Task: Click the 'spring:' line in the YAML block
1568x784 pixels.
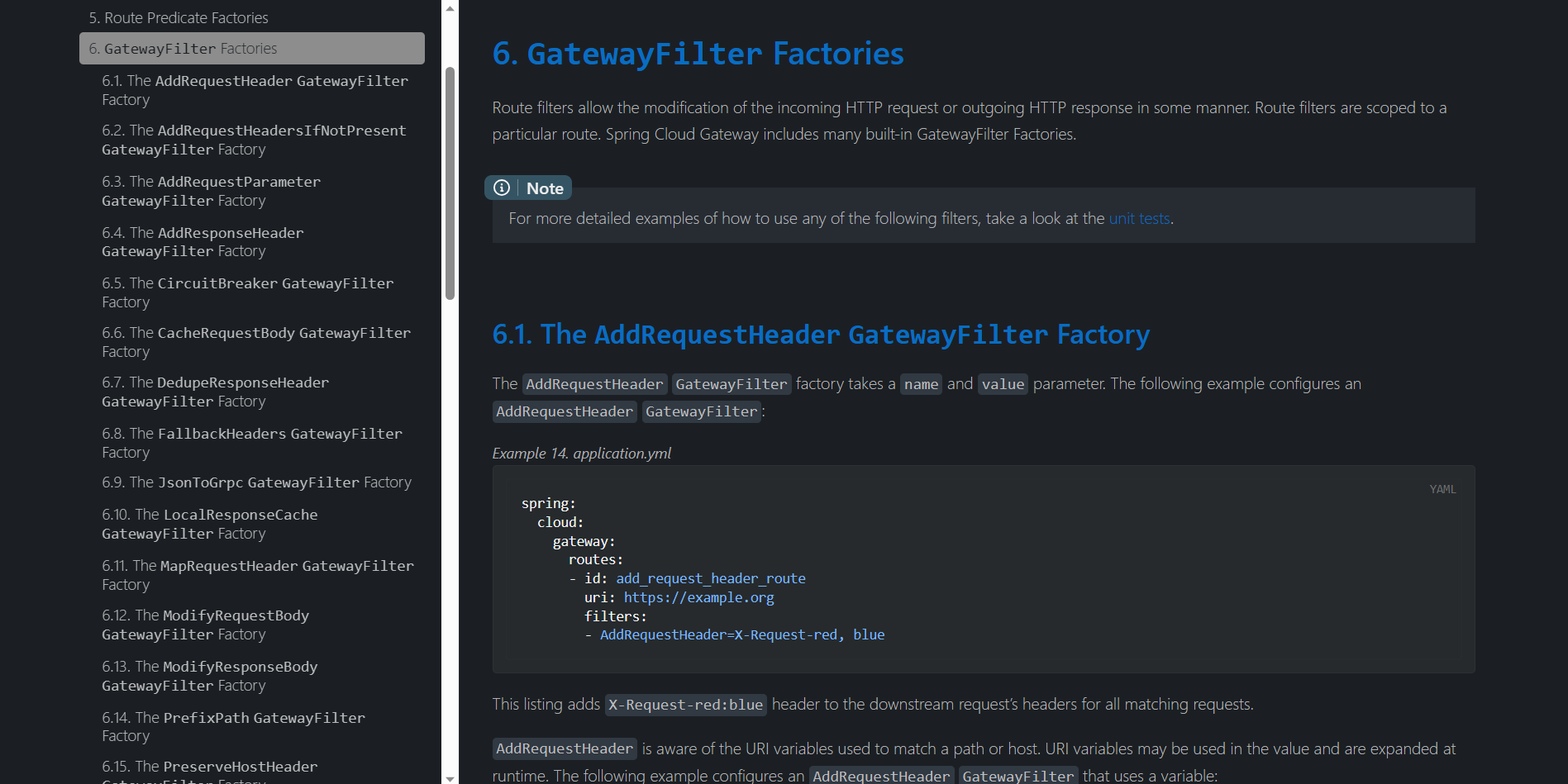Action: click(549, 503)
